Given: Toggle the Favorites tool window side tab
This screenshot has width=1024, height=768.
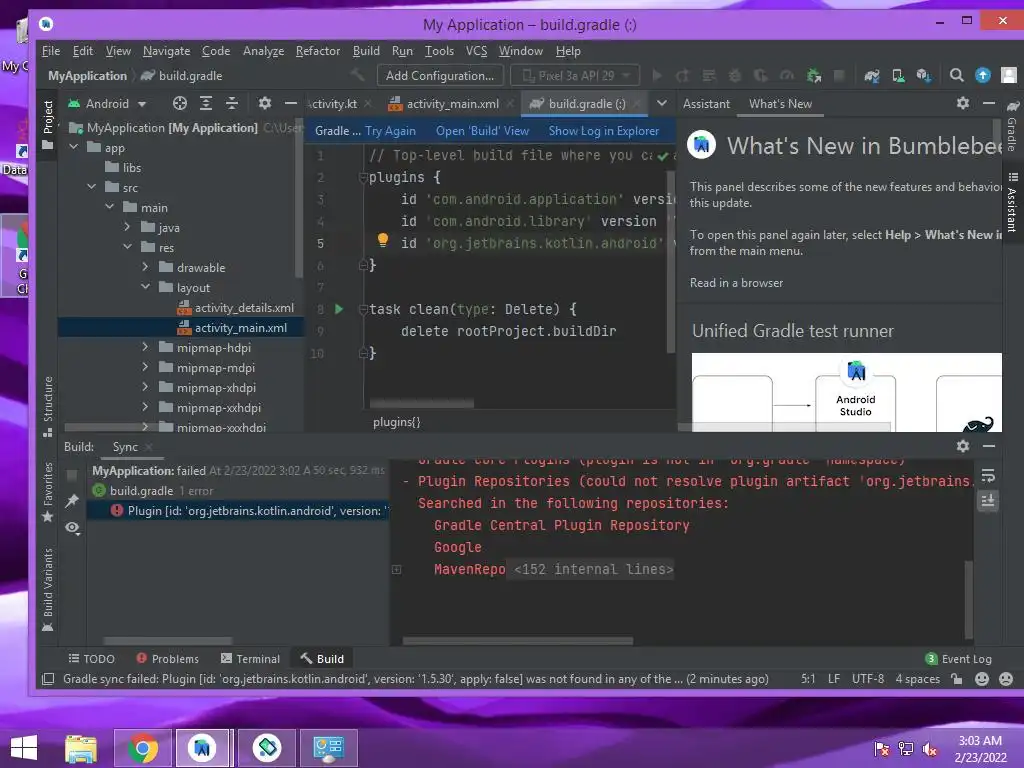Looking at the screenshot, I should pyautogui.click(x=48, y=492).
